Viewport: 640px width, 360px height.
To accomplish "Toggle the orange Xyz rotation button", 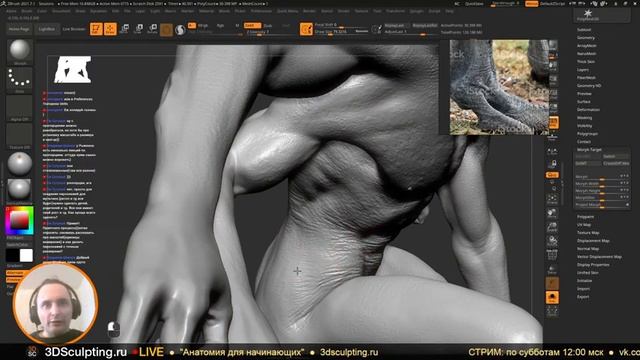I will [552, 175].
